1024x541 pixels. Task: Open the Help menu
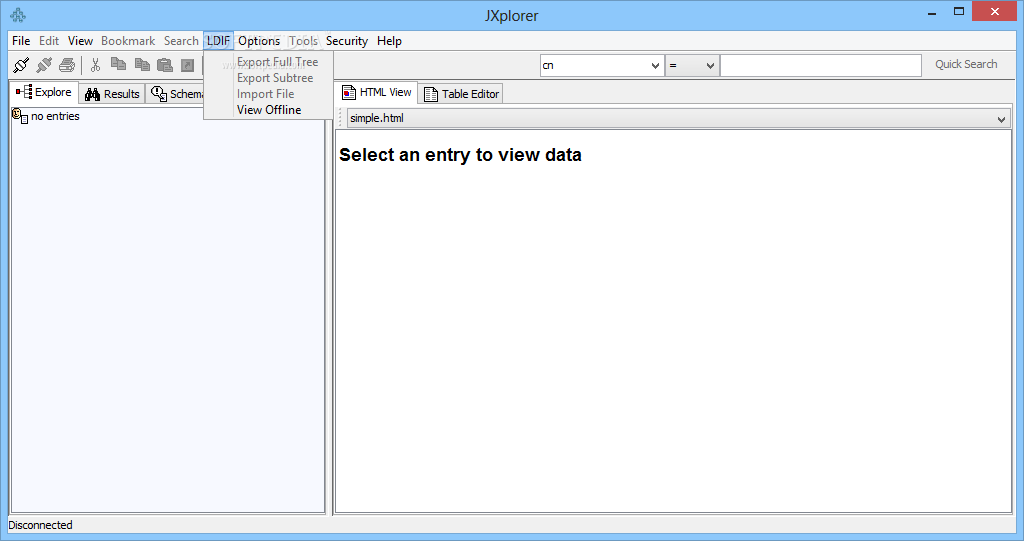click(x=389, y=41)
